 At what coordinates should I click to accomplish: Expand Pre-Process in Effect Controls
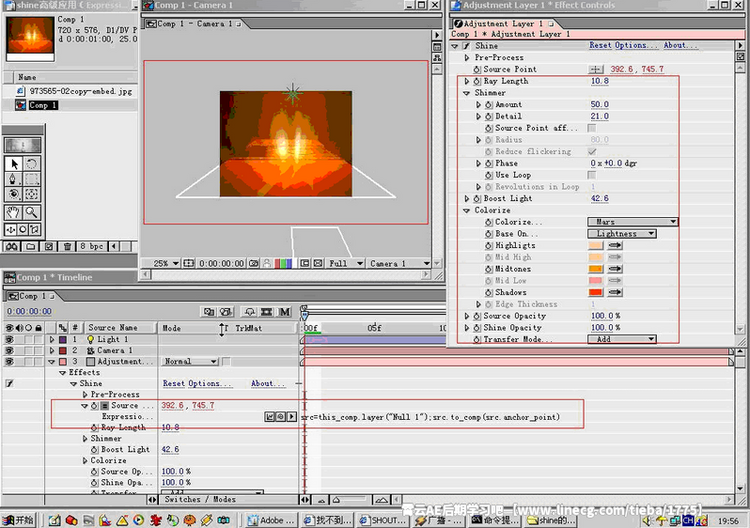pyautogui.click(x=467, y=58)
